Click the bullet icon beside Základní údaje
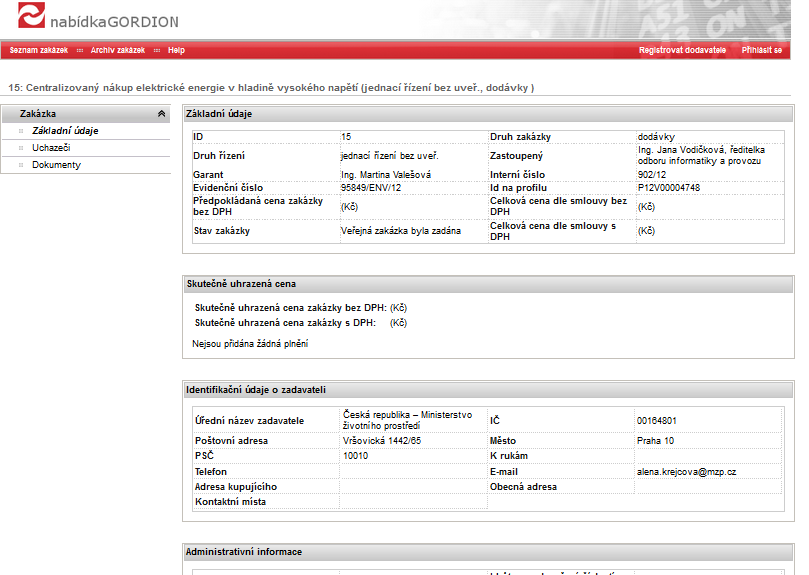This screenshot has width=809, height=575. 20,131
